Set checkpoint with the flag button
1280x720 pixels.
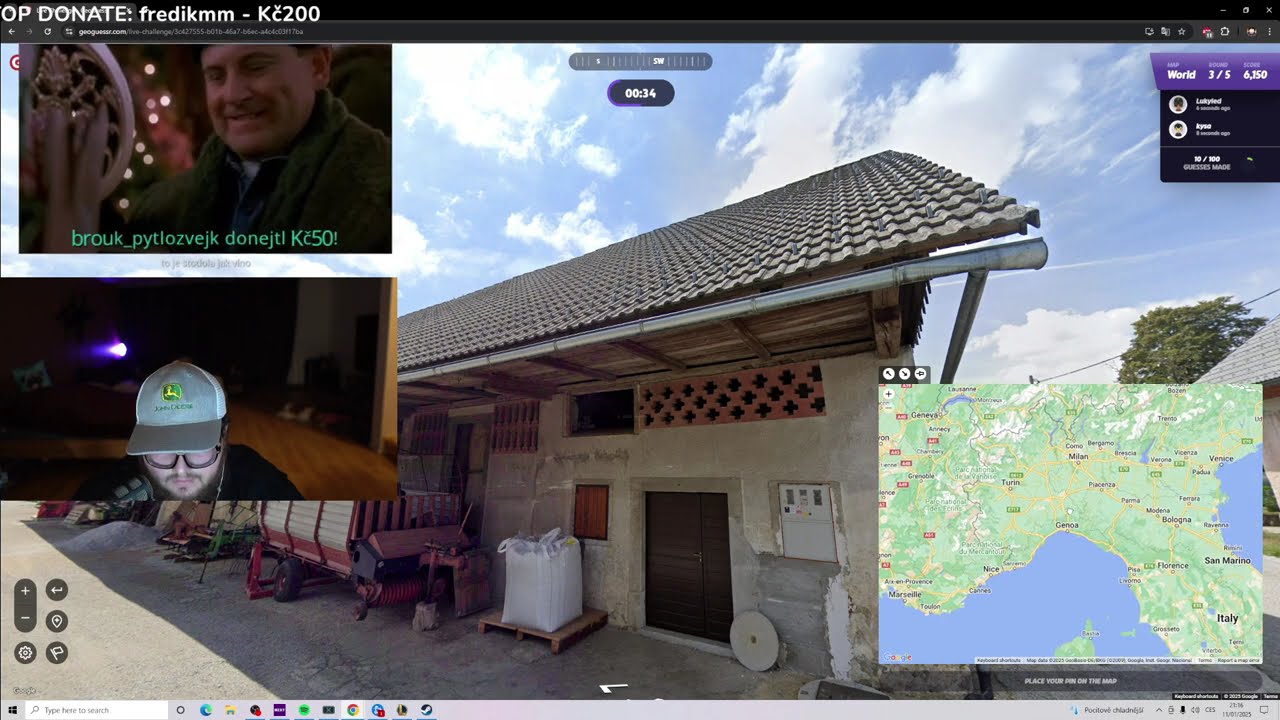click(56, 653)
